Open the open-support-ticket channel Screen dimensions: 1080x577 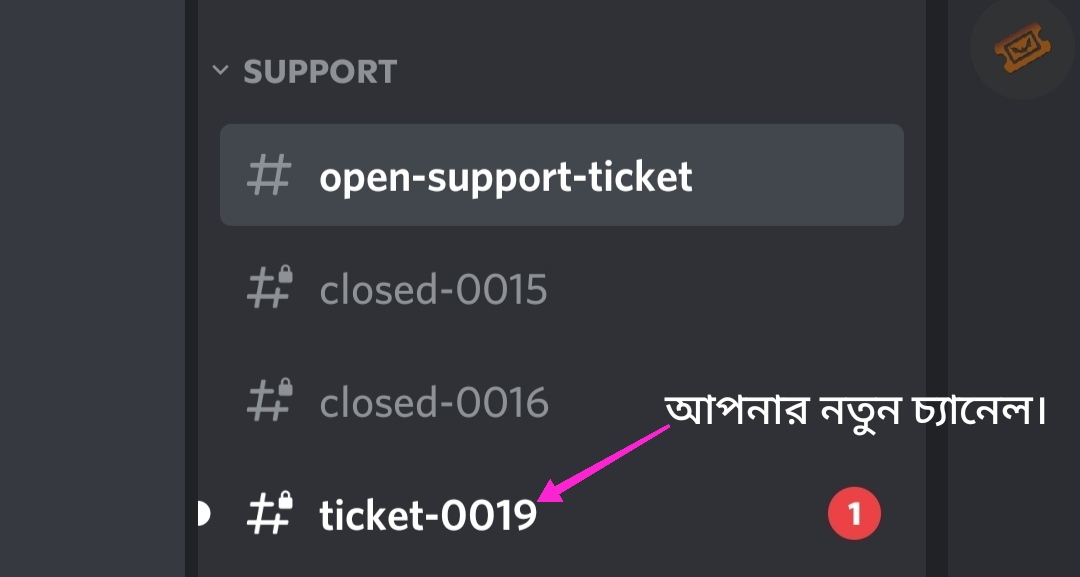click(505, 177)
